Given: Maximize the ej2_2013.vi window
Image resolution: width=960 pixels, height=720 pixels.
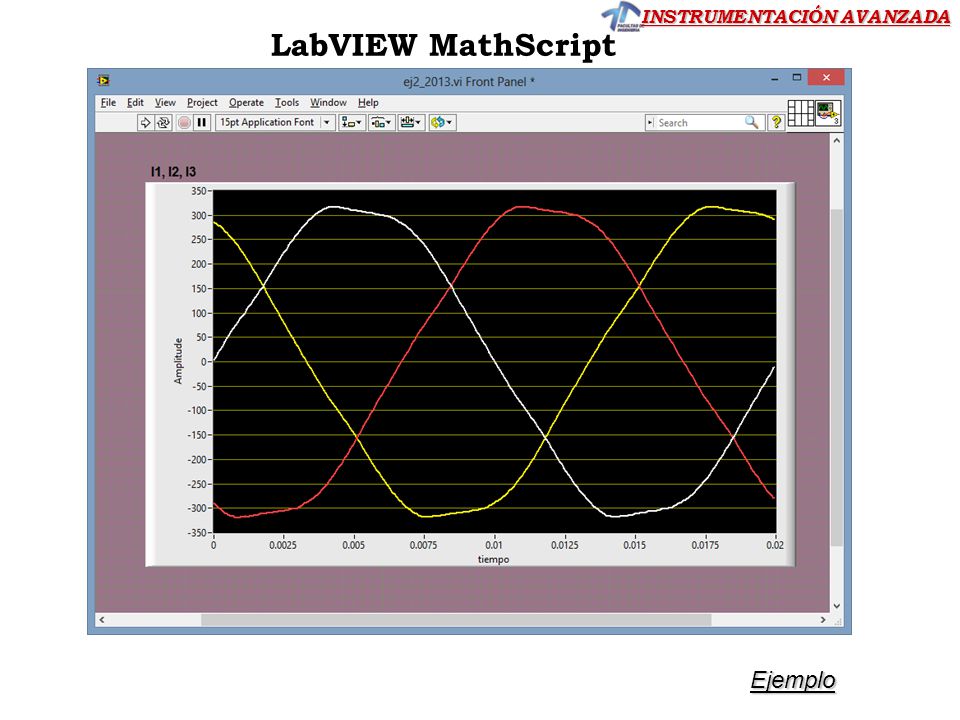Looking at the screenshot, I should [x=797, y=78].
